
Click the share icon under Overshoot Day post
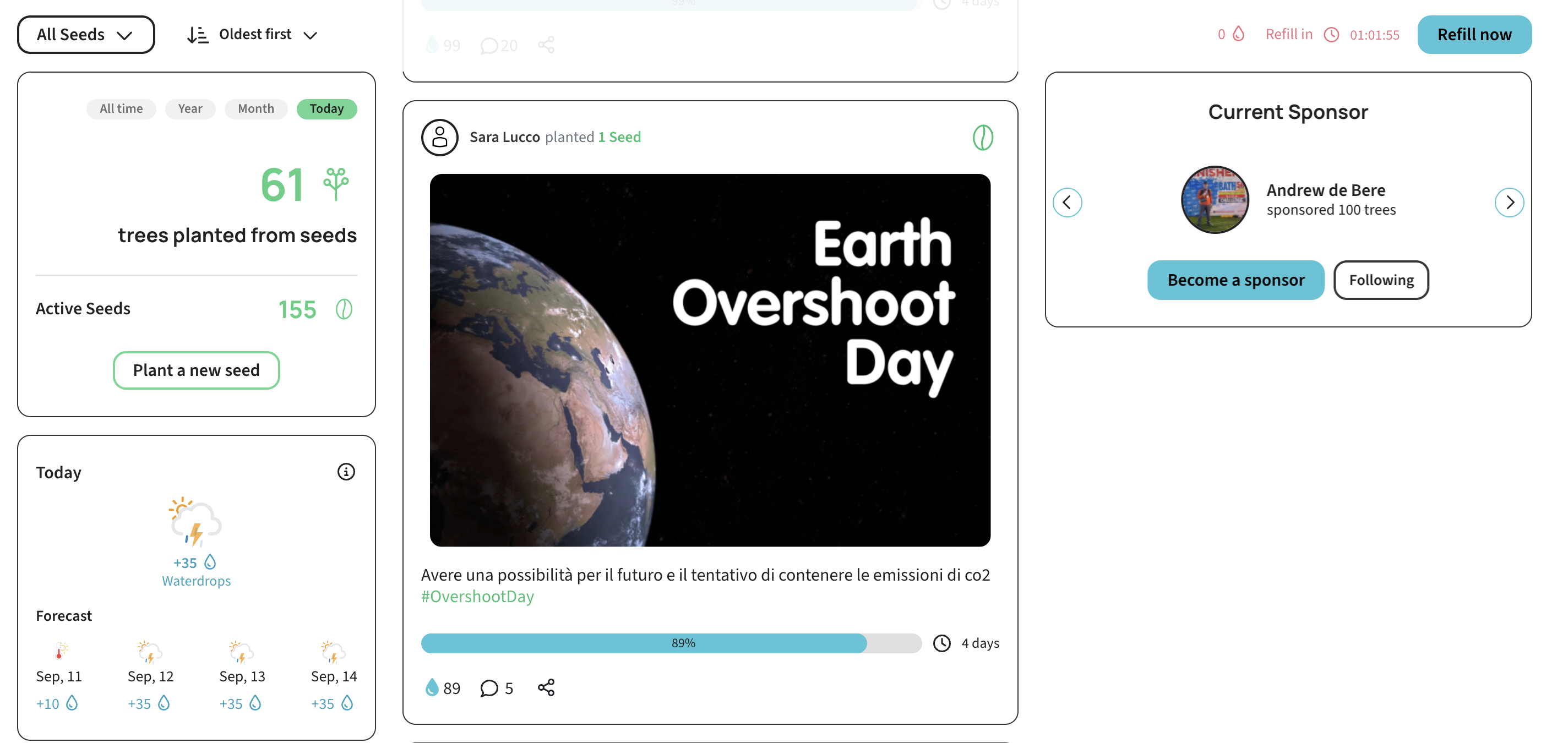click(x=546, y=687)
